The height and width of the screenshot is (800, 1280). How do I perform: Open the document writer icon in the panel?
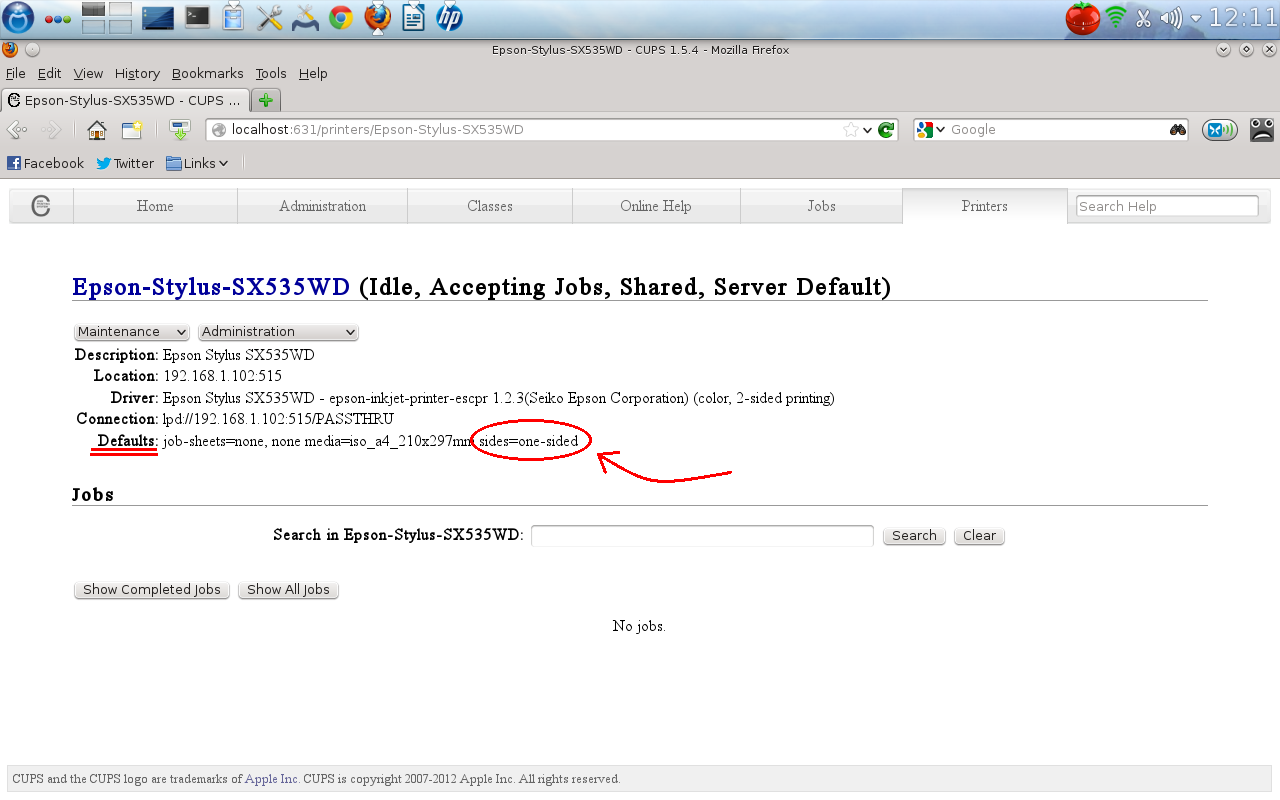(413, 17)
